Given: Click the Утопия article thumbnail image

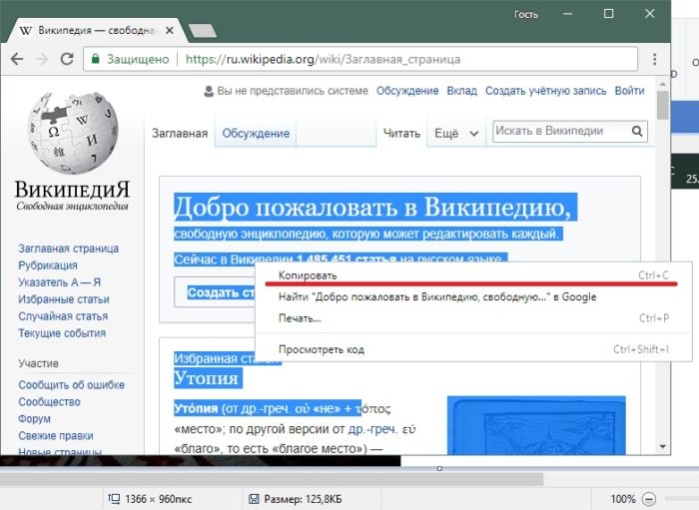Looking at the screenshot, I should coord(536,425).
